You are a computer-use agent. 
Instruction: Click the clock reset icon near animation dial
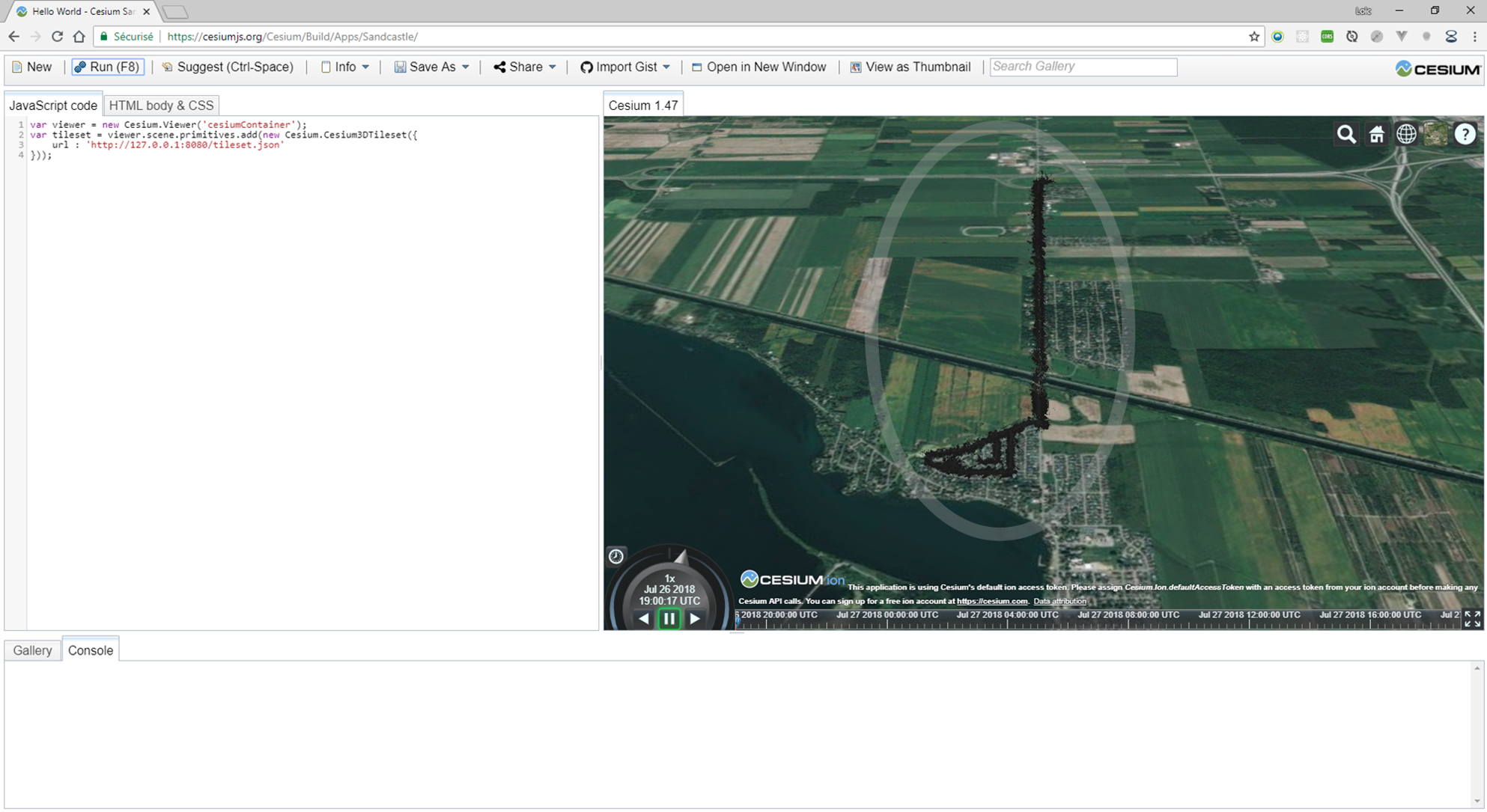click(615, 556)
